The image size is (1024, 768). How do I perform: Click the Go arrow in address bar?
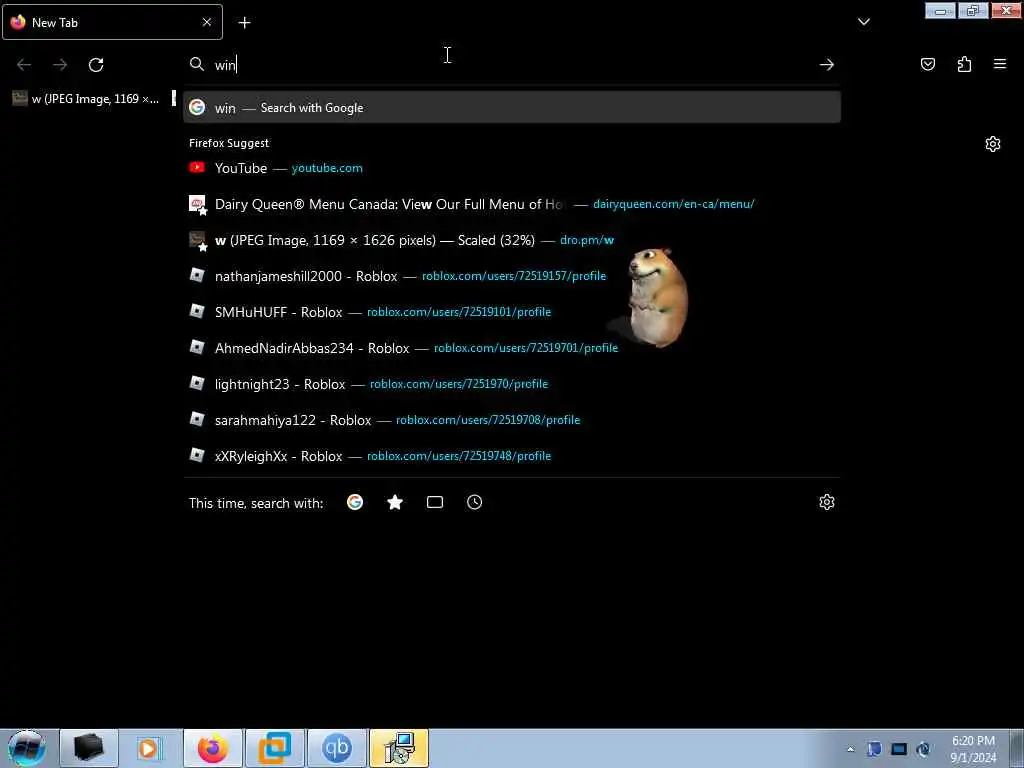click(x=827, y=65)
